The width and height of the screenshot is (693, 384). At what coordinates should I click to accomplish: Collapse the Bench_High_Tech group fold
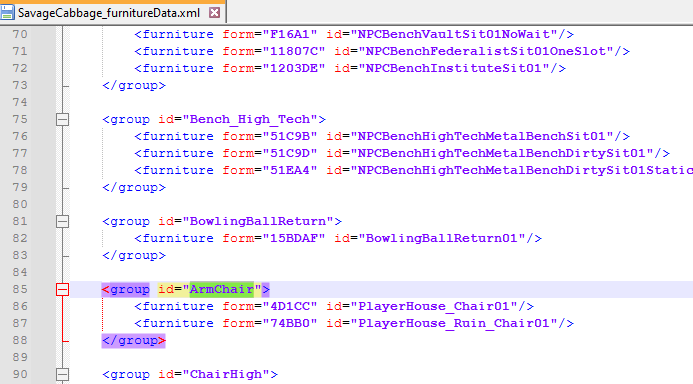[63, 119]
